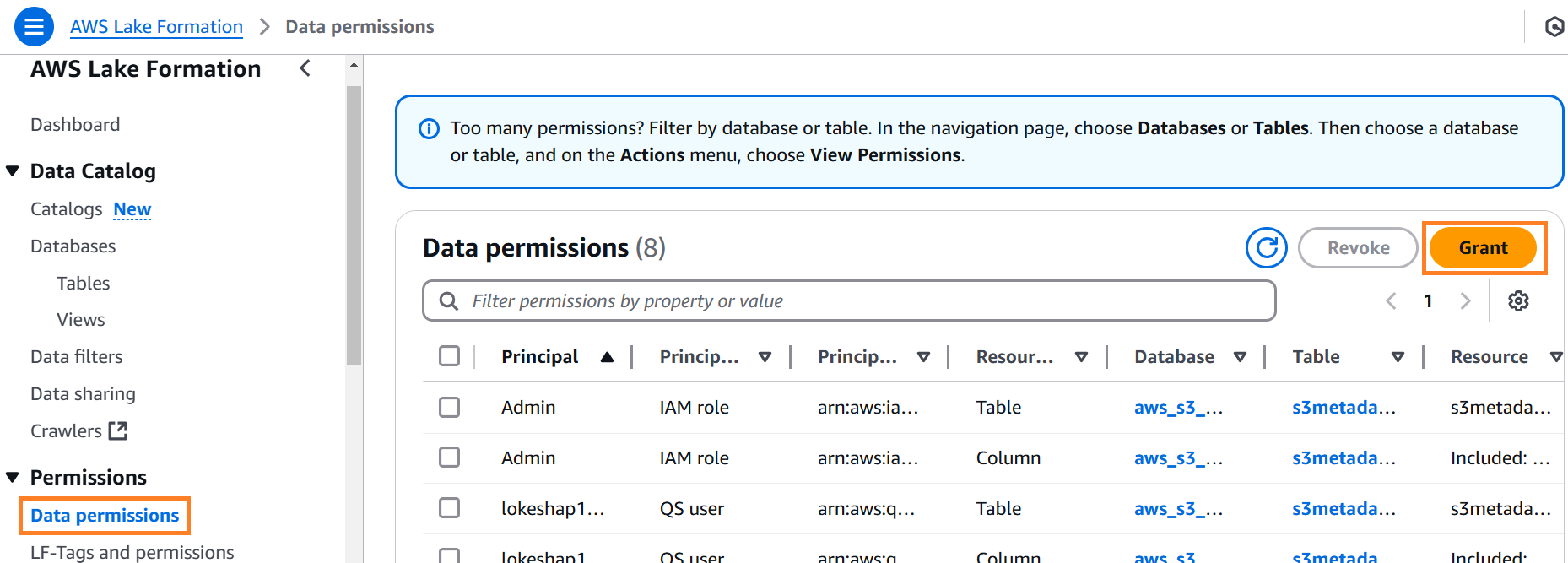Image resolution: width=1568 pixels, height=563 pixels.
Task: Open table preferences gear icon
Action: tap(1518, 301)
